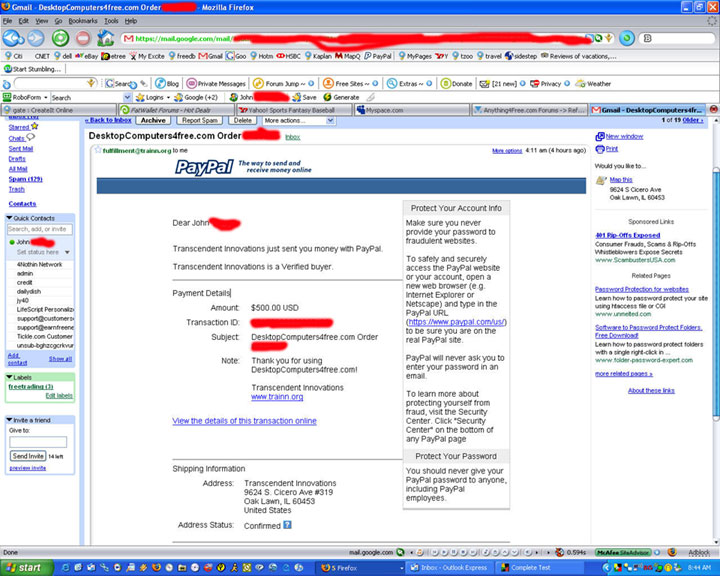Image resolution: width=720 pixels, height=576 pixels.
Task: Open the Tools menu
Action: coord(111,21)
